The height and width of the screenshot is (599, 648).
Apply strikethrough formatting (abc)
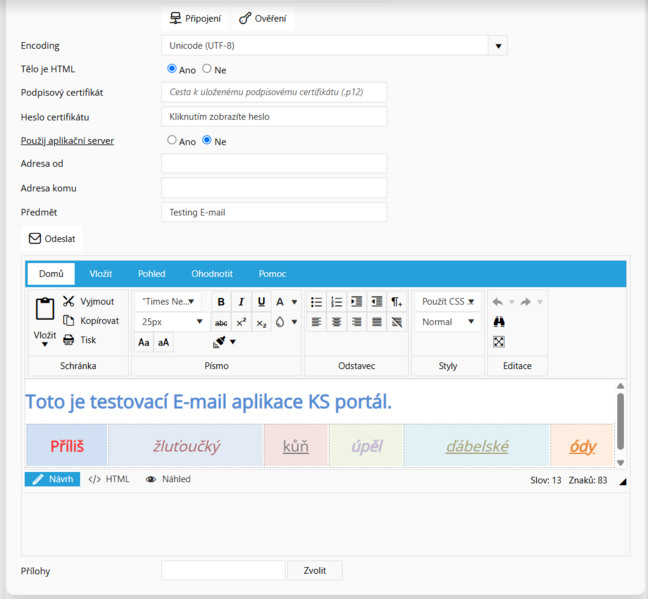221,322
